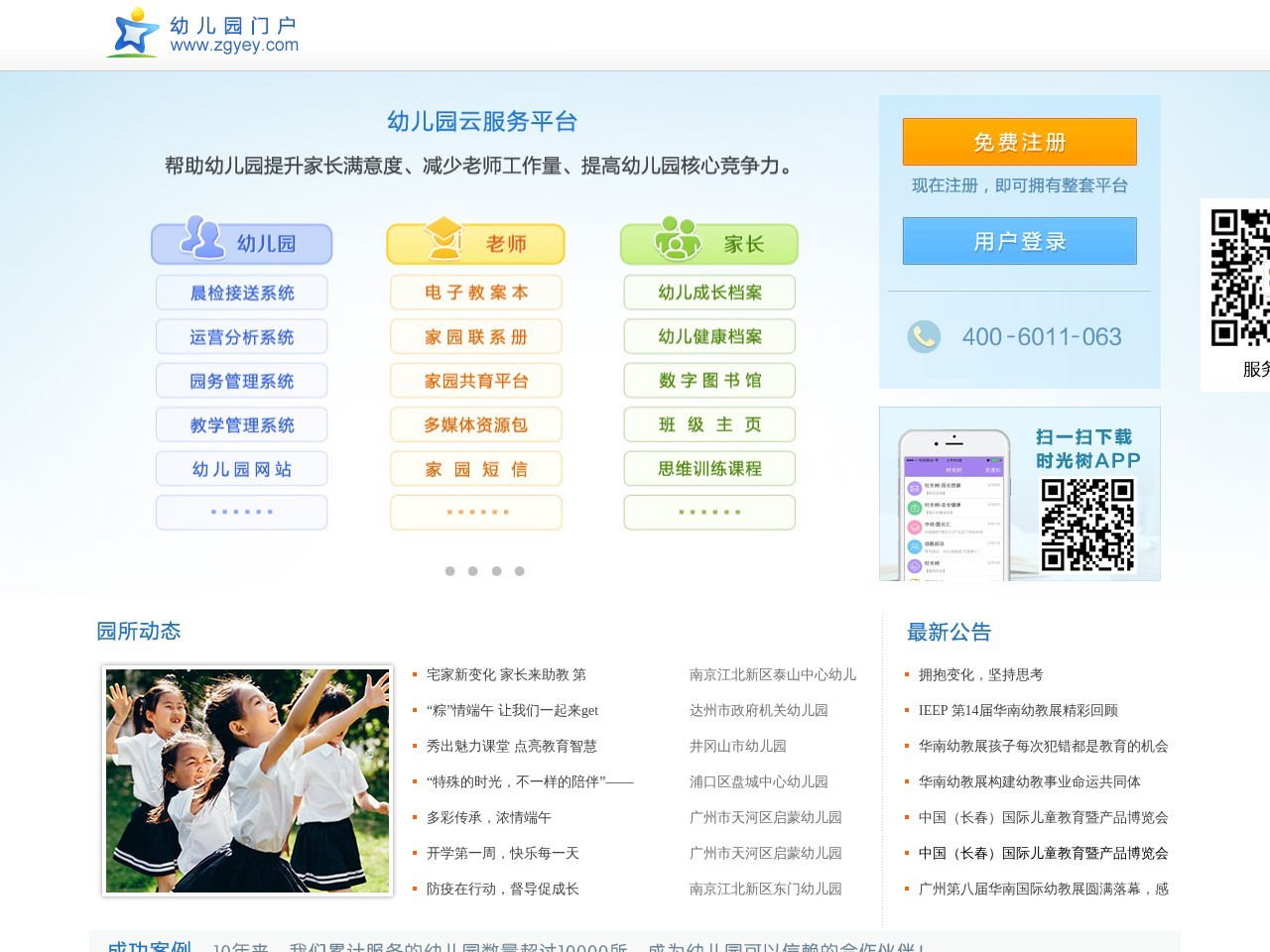1270x952 pixels.
Task: Click the phone icon beside the hotline number
Action: pyautogui.click(x=924, y=337)
